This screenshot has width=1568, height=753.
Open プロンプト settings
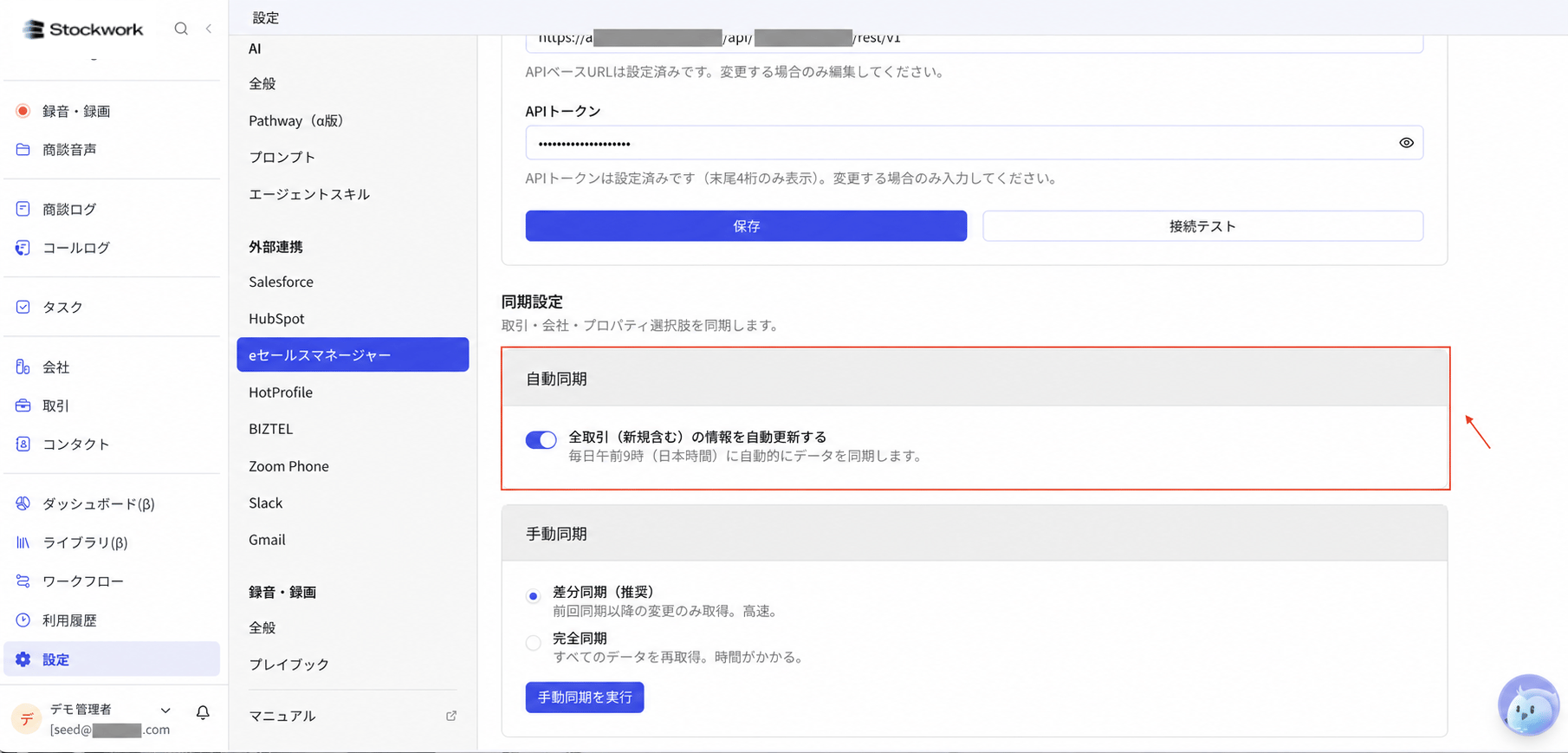tap(282, 157)
